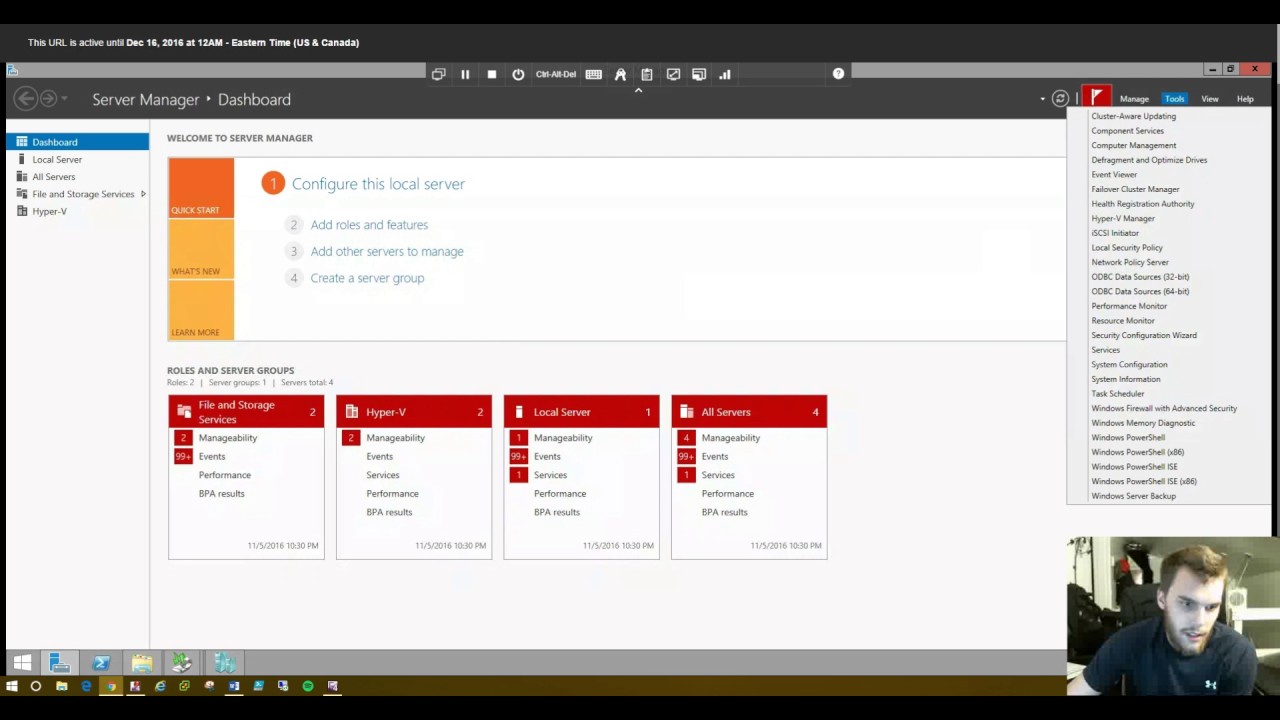The height and width of the screenshot is (720, 1280).
Task: Click the stop button in the remote console toolbar
Action: (492, 74)
